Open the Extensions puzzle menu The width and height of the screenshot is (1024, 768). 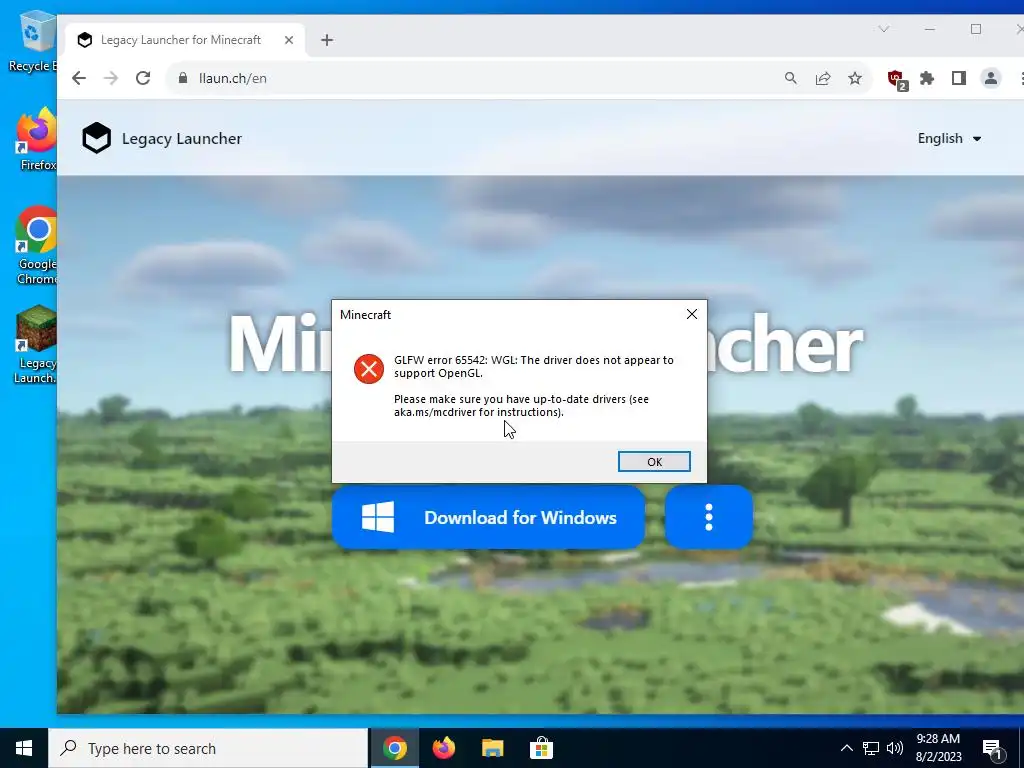(x=927, y=78)
